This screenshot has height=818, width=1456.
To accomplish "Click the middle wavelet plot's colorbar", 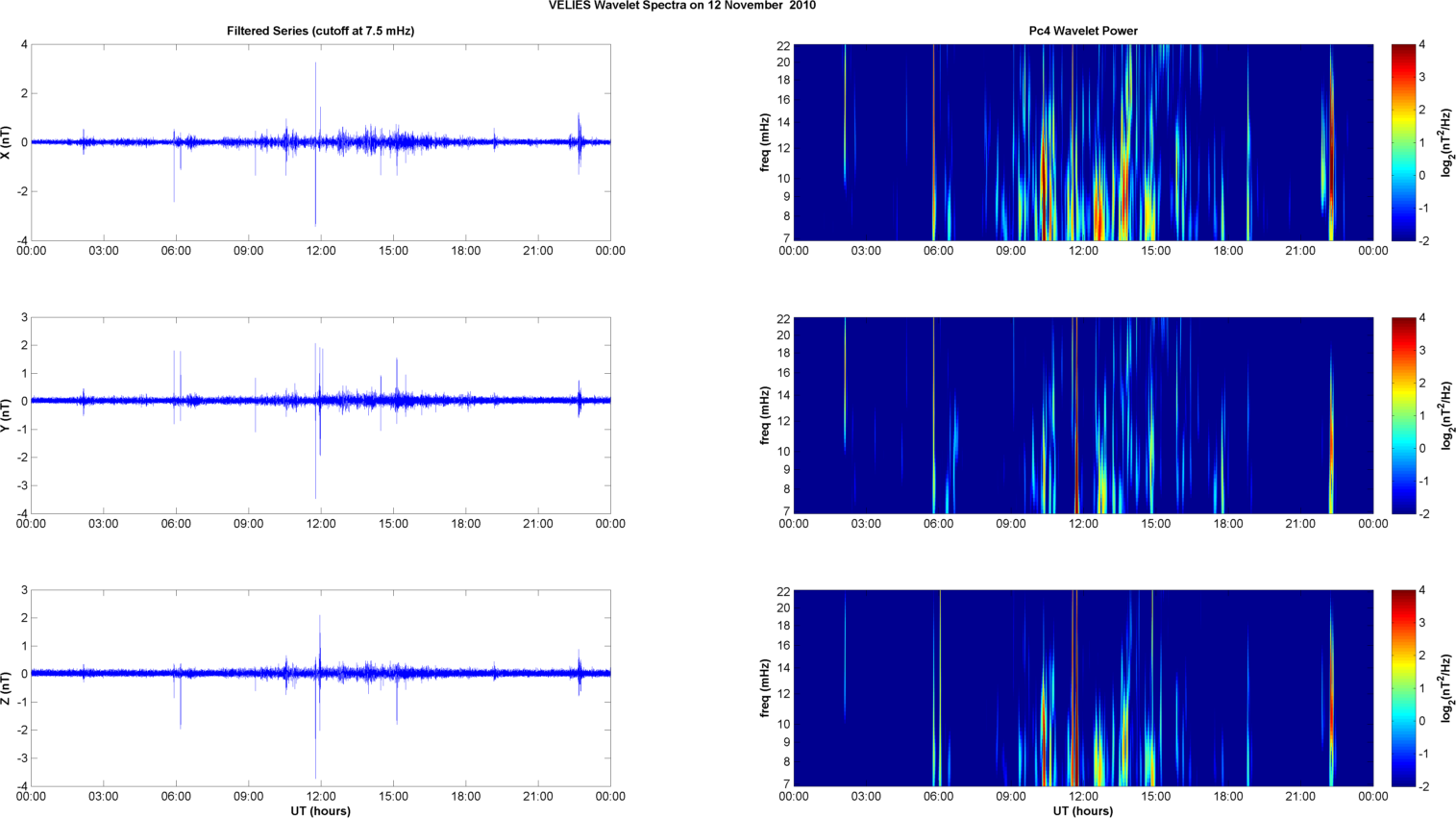I will pos(1403,415).
